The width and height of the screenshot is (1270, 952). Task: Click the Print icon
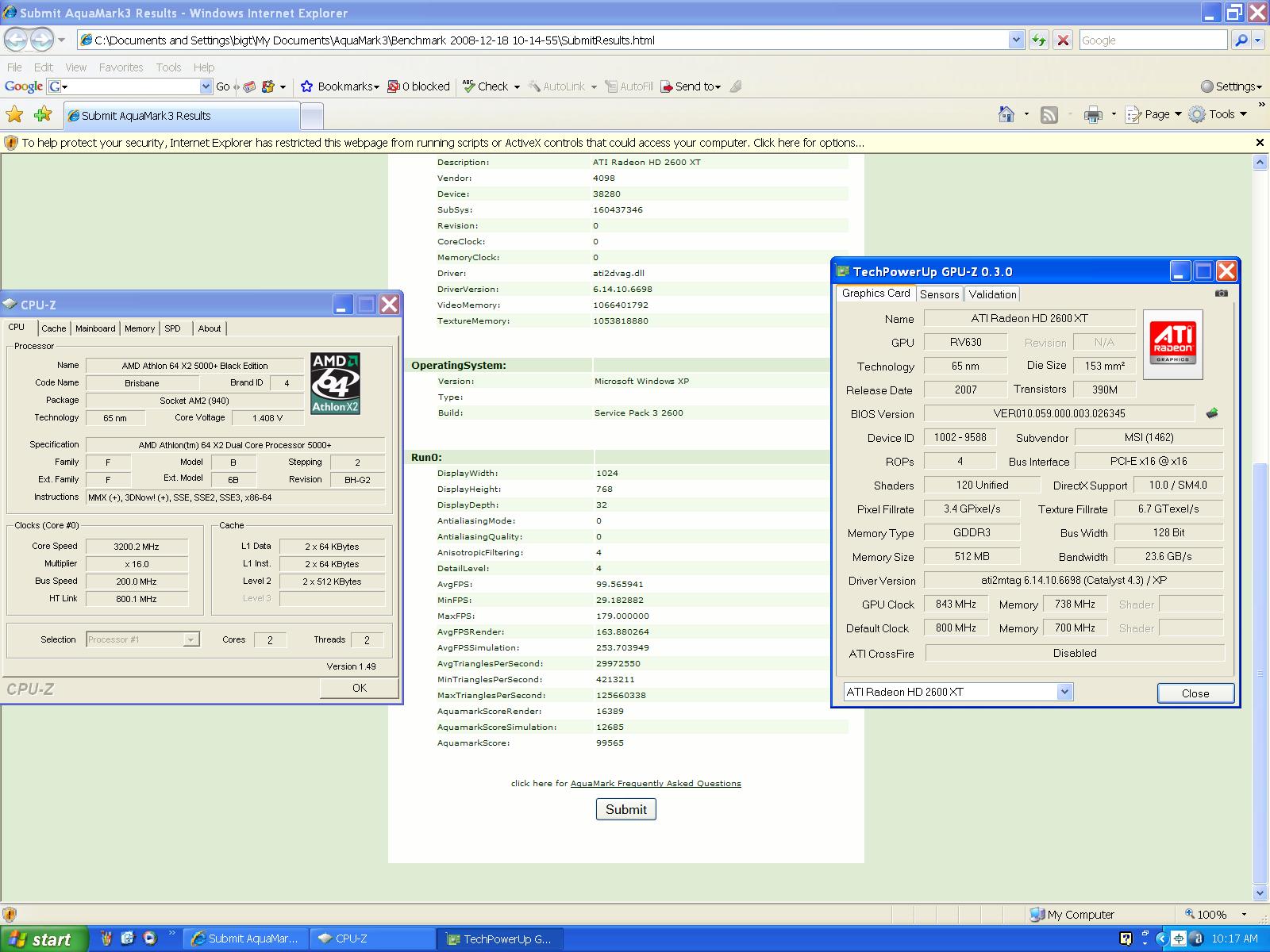point(1093,115)
